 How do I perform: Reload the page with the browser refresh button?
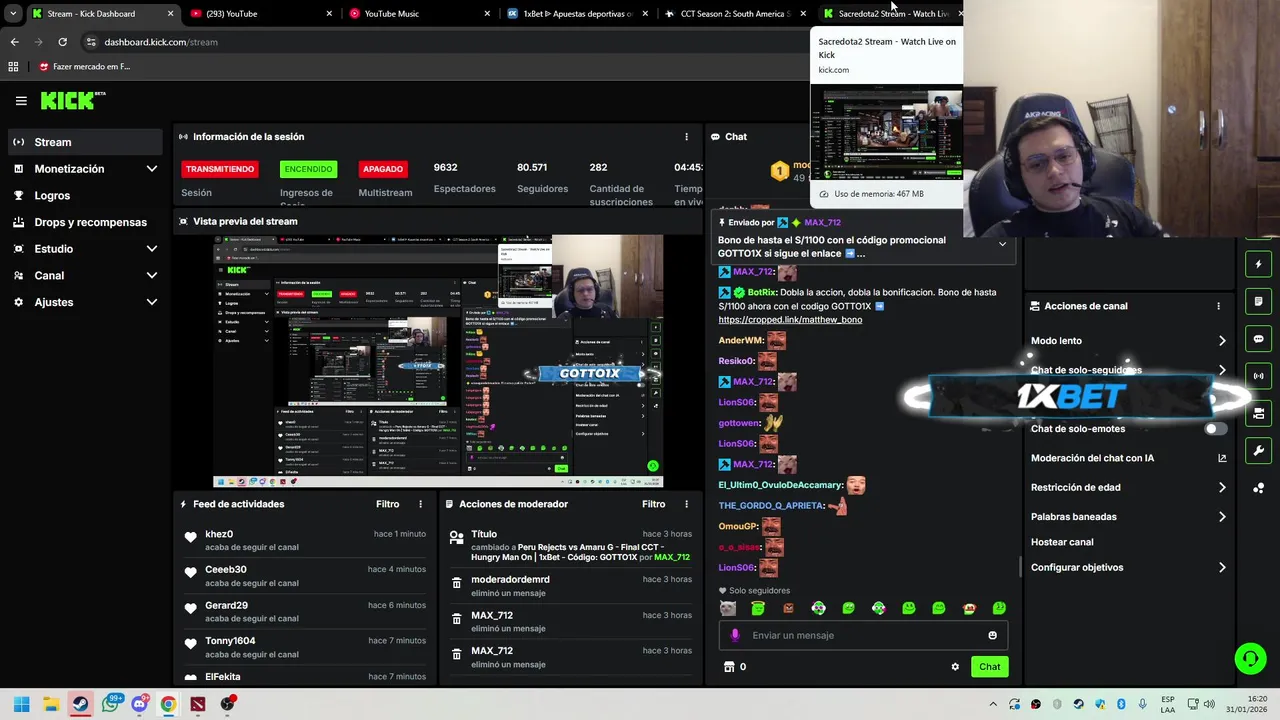62,42
